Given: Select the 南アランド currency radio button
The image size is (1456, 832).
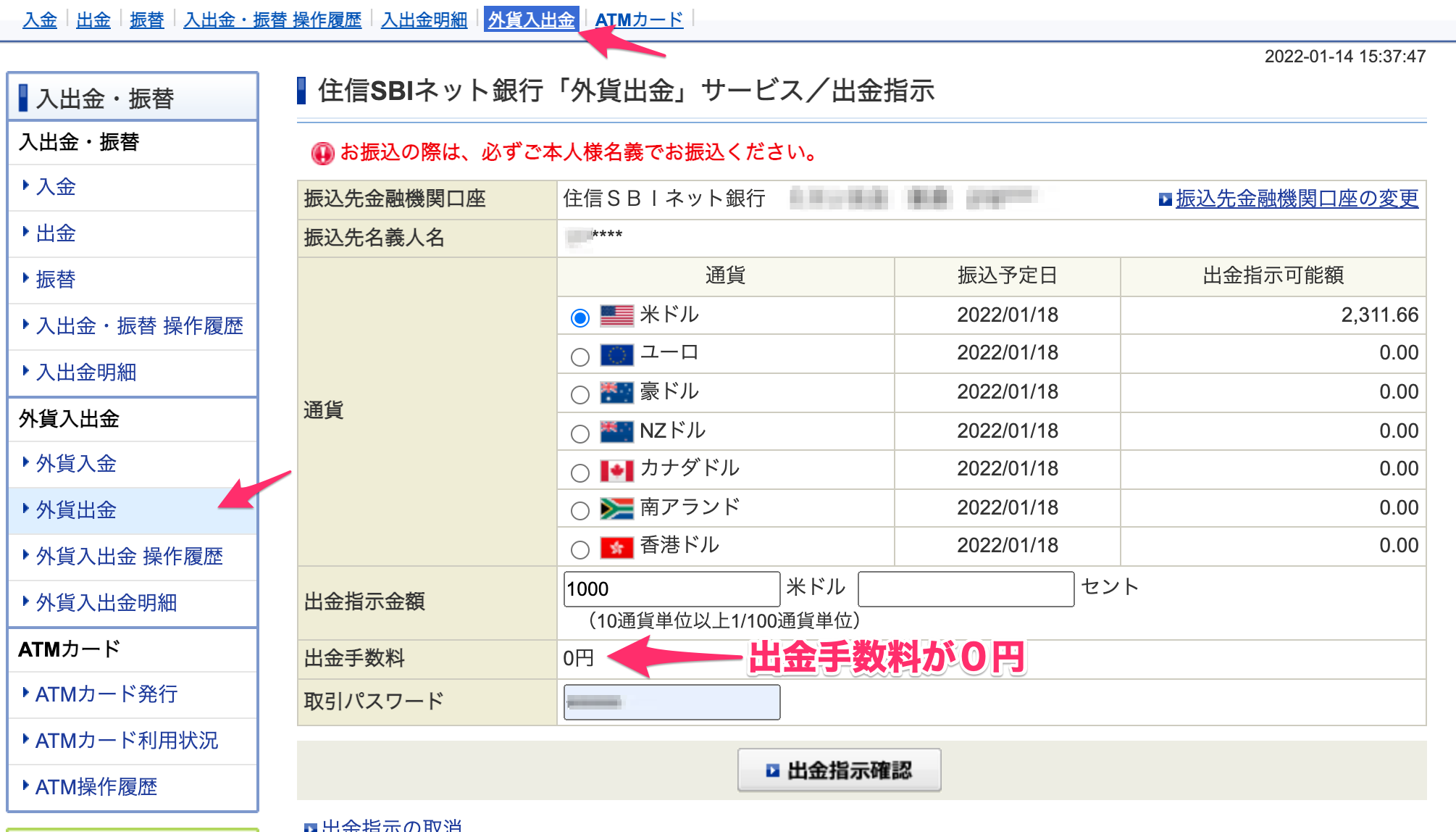Looking at the screenshot, I should pos(580,511).
